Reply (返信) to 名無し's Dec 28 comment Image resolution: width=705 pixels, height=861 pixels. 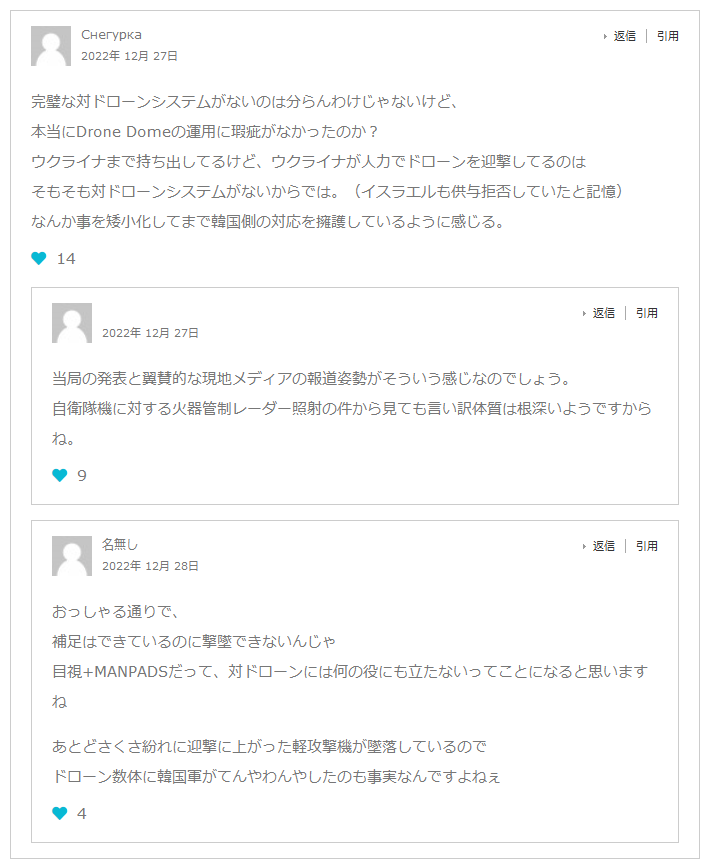(x=603, y=546)
